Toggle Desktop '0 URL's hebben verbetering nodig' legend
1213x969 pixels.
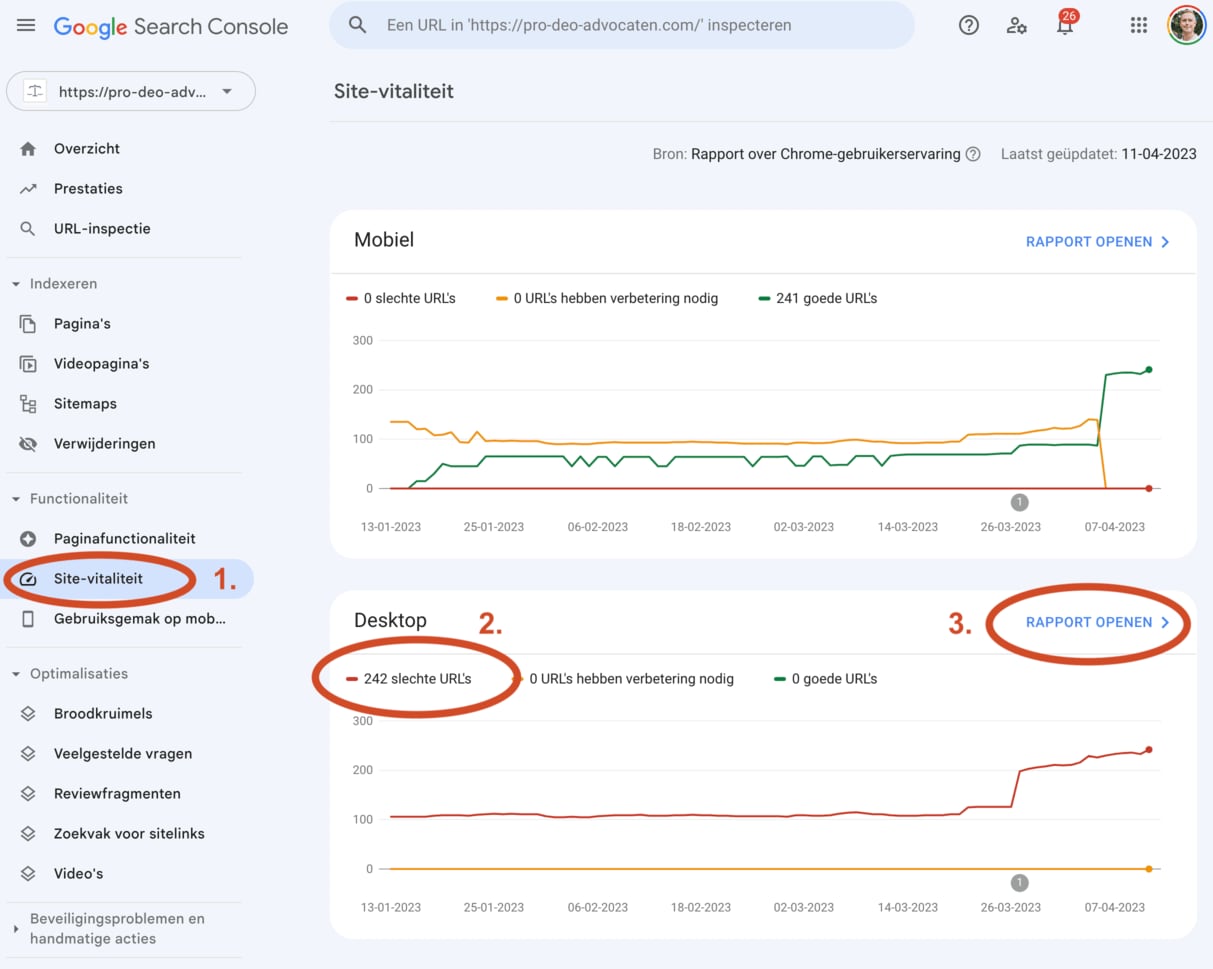click(623, 679)
